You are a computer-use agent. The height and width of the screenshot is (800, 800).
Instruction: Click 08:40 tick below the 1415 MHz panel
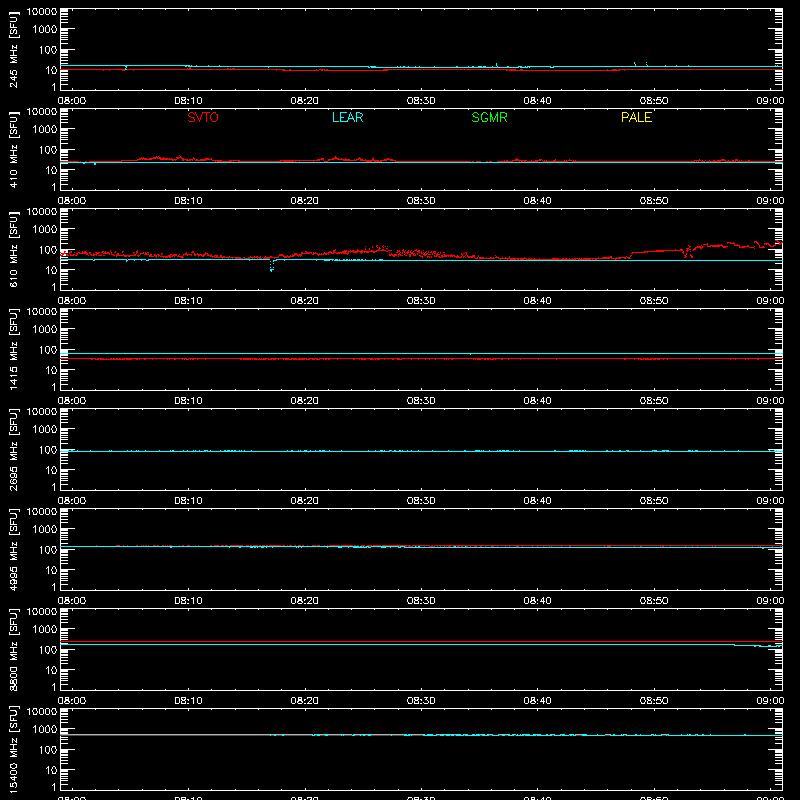tap(537, 401)
